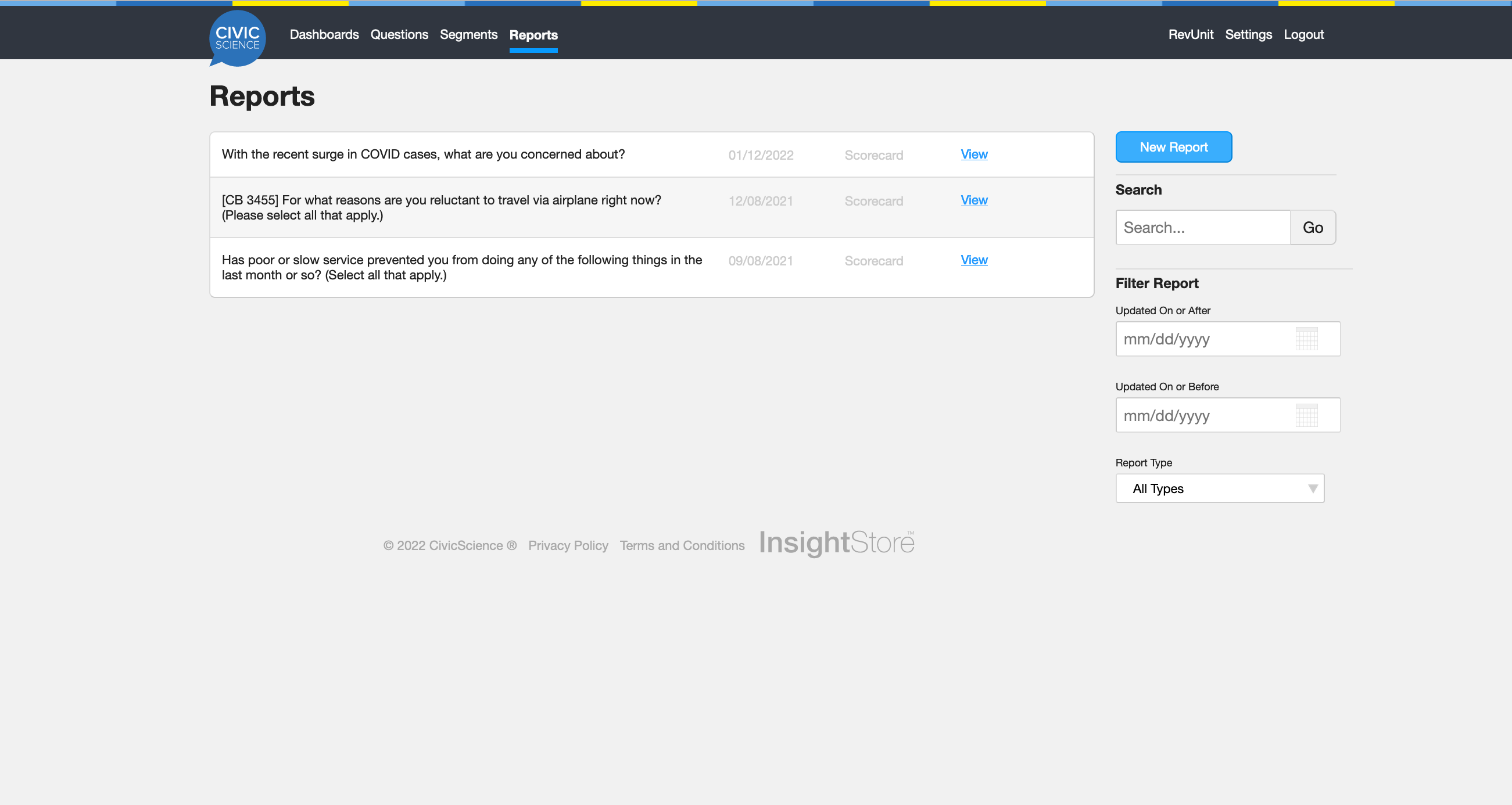Focus the Search reports text field
This screenshot has height=805, width=1512.
coord(1202,228)
